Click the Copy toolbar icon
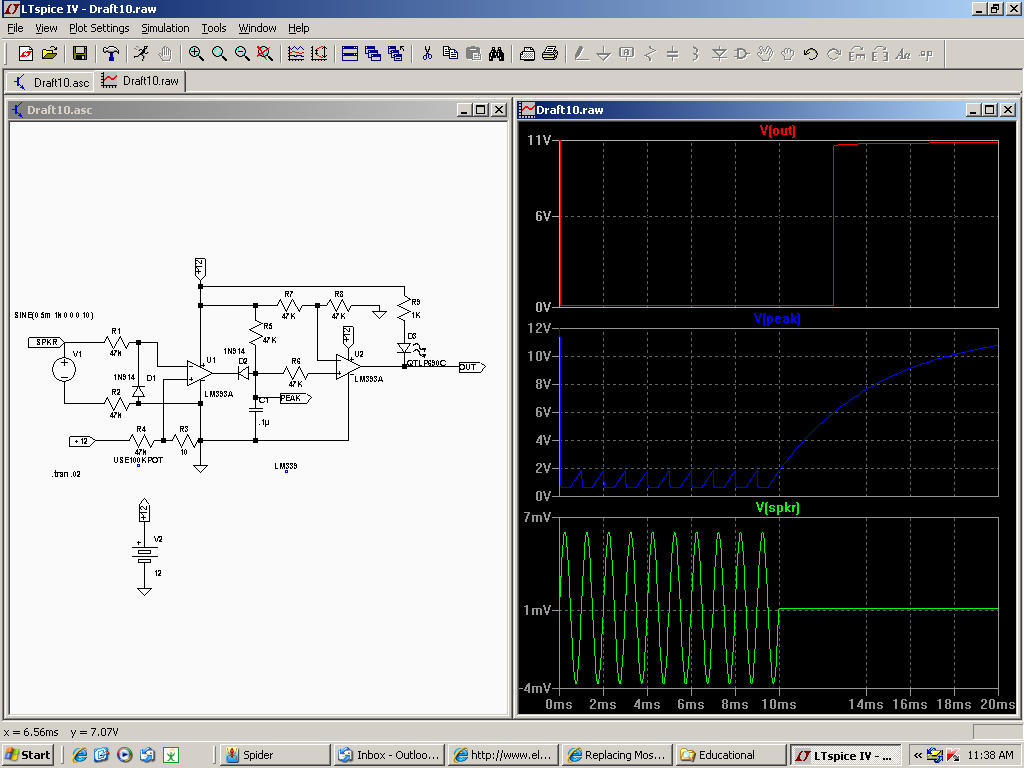 click(x=450, y=54)
